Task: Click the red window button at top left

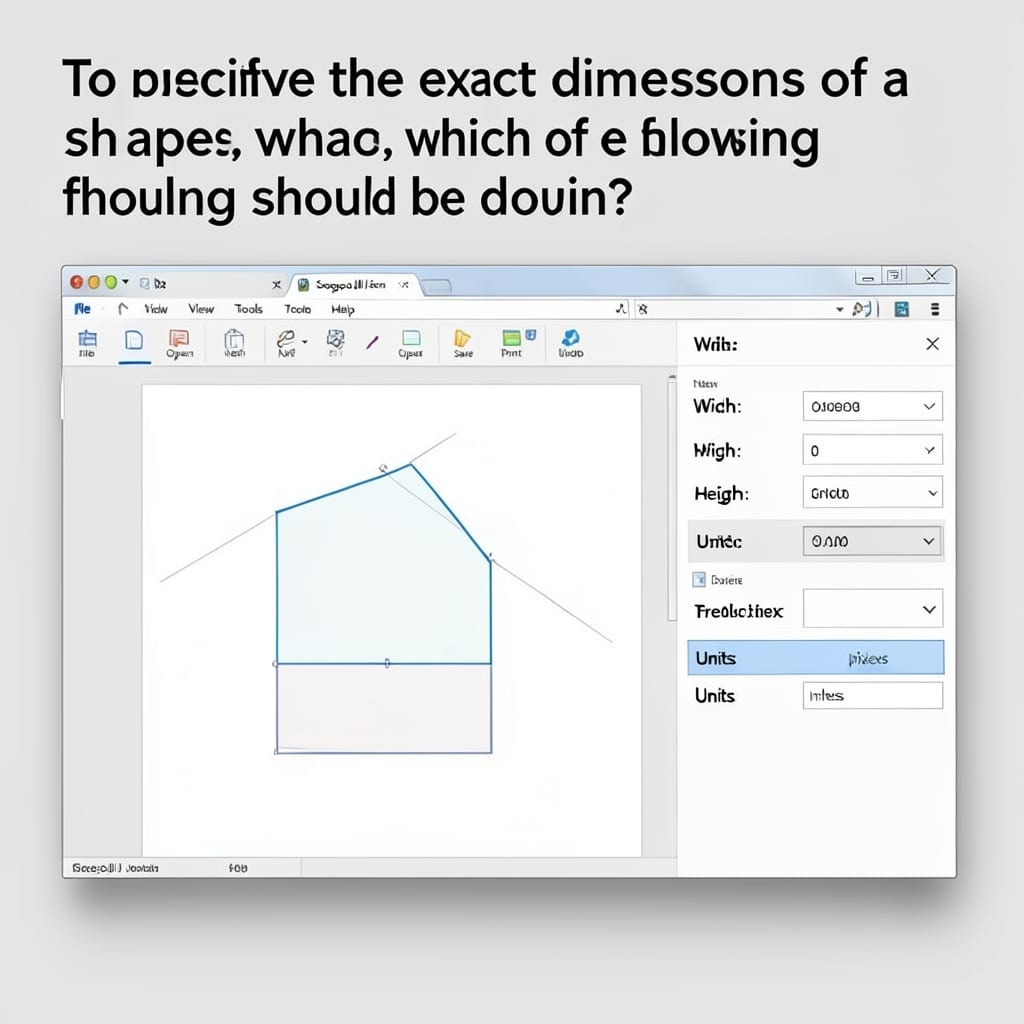Action: [x=76, y=282]
